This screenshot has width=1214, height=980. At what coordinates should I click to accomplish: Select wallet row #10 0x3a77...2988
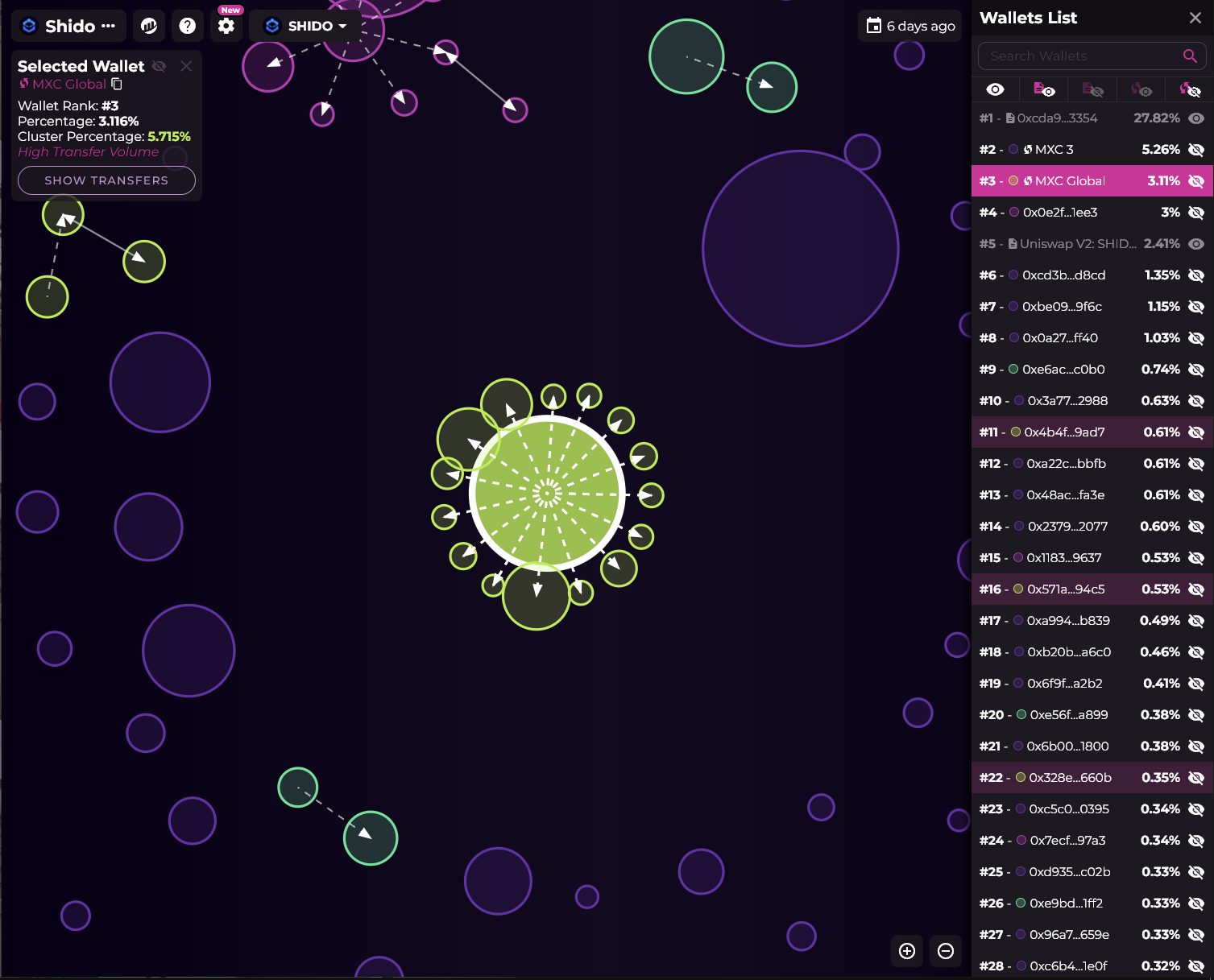tap(1092, 400)
